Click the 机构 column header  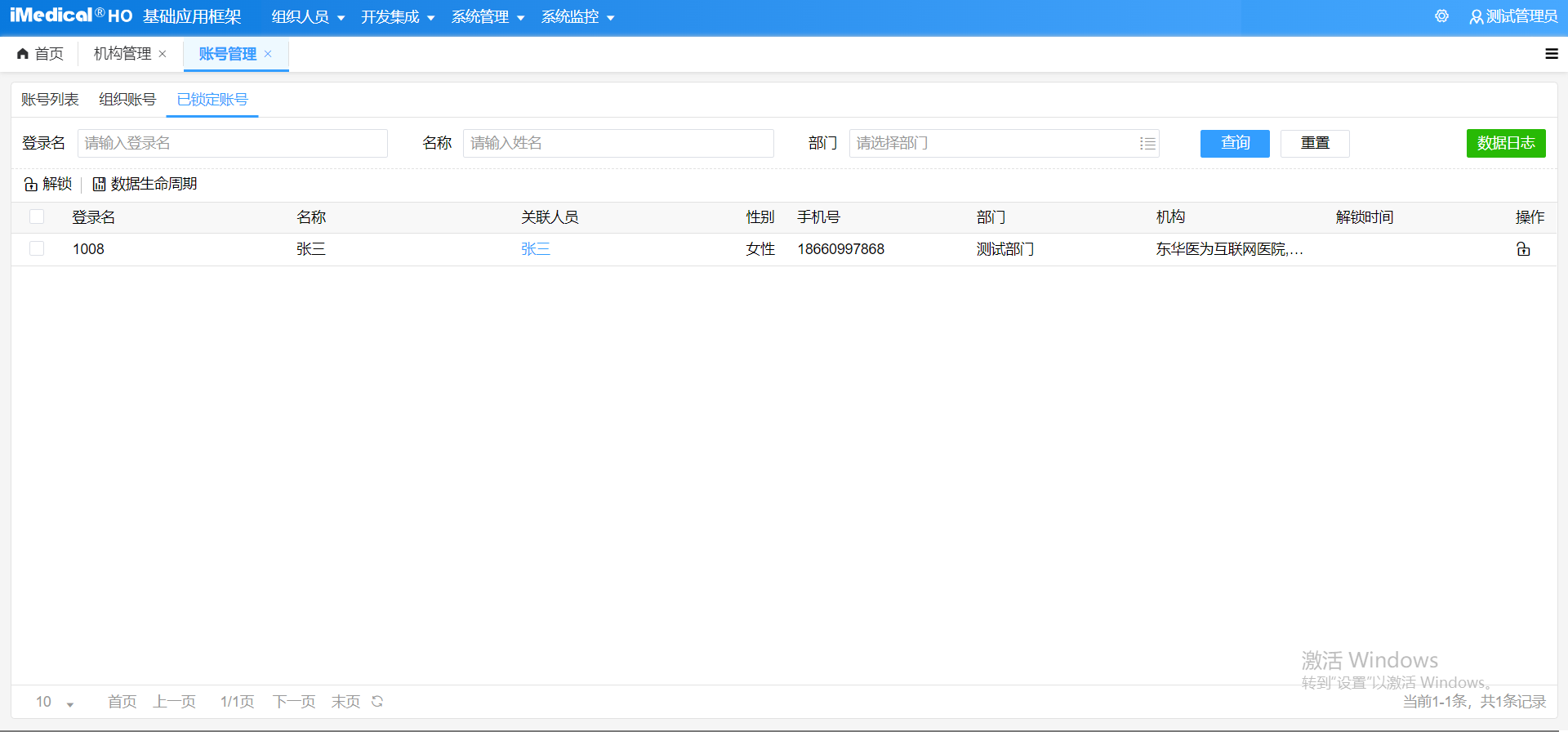1170,217
